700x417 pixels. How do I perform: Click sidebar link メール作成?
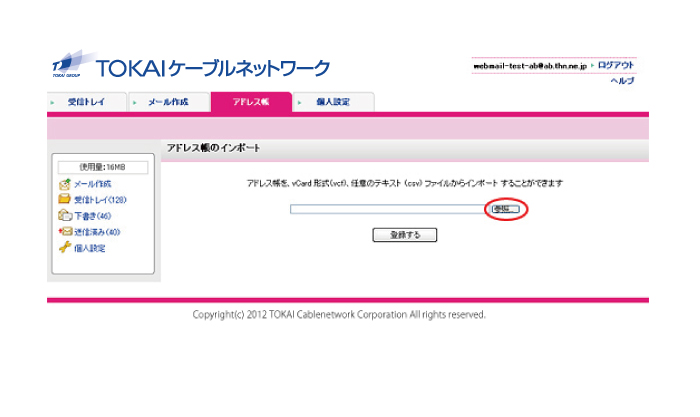92,184
